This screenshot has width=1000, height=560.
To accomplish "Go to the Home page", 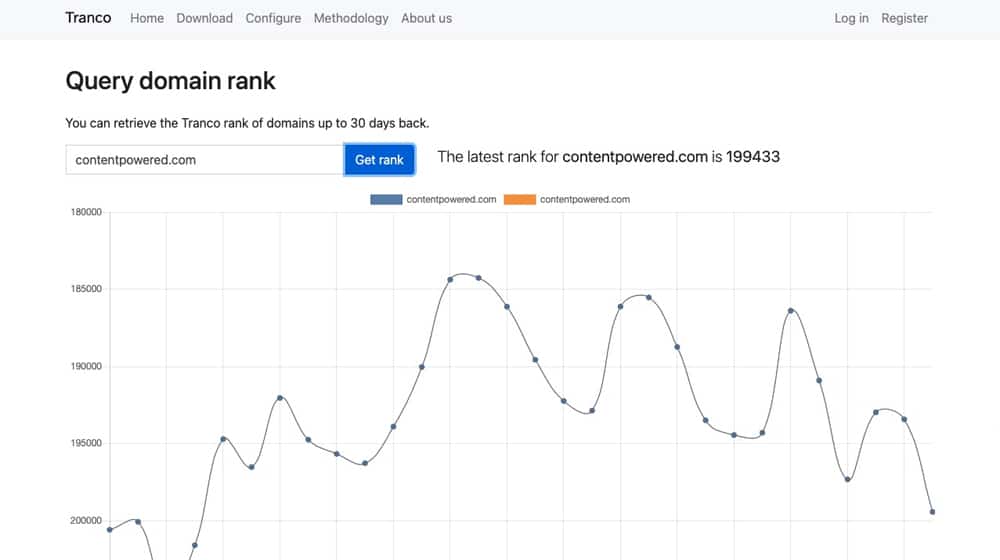I will (147, 18).
